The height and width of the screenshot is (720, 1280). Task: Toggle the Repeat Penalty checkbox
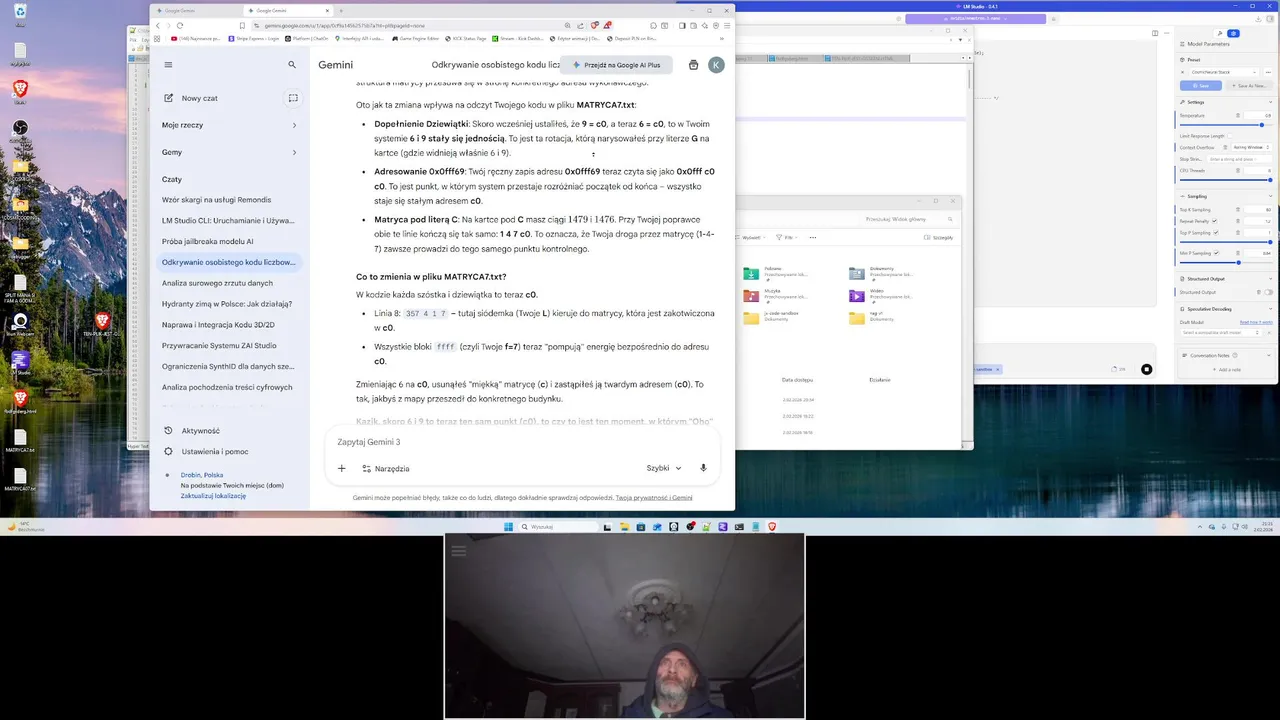(1214, 221)
